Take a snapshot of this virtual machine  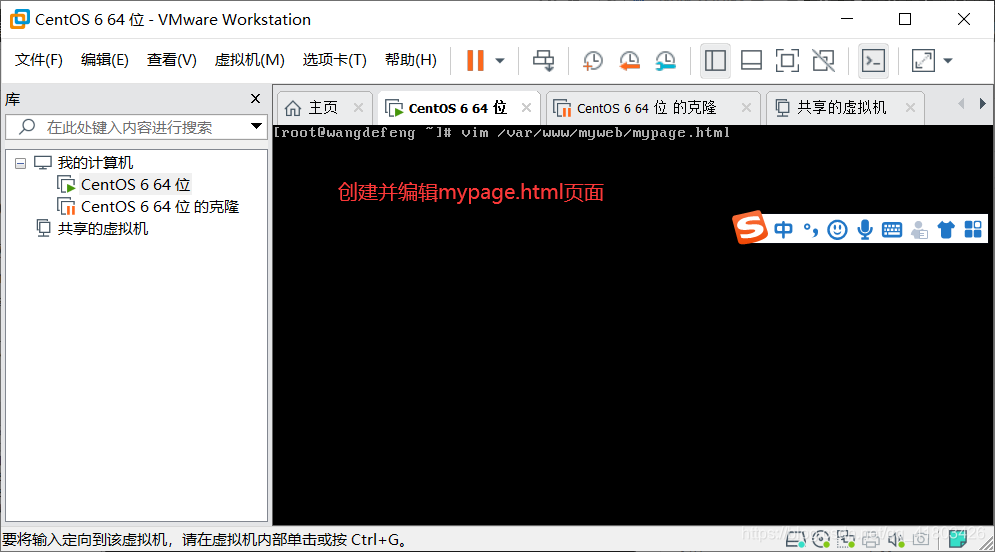[x=593, y=61]
